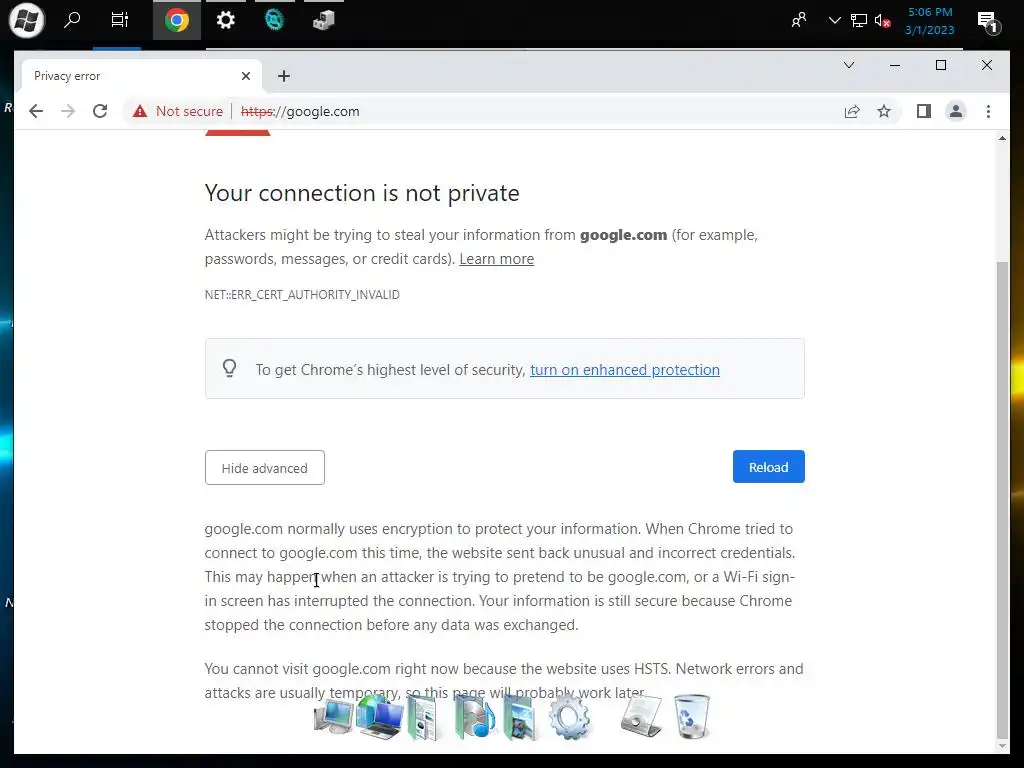Go back using the browser back arrow

tap(36, 112)
